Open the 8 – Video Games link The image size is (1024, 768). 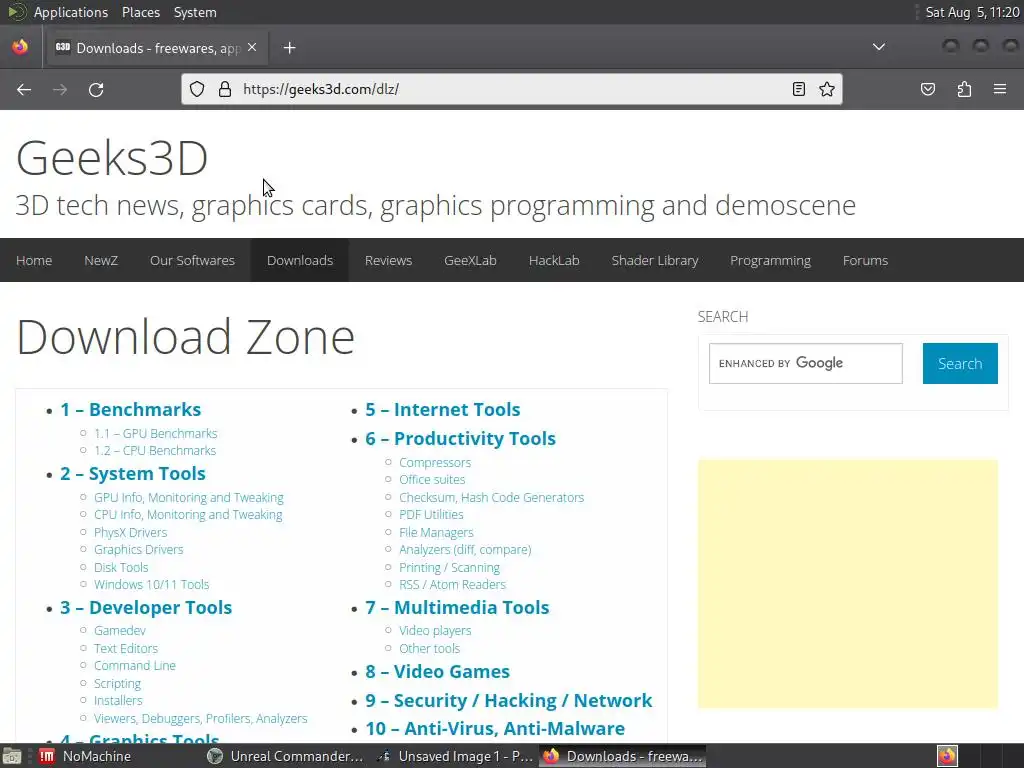[x=438, y=671]
